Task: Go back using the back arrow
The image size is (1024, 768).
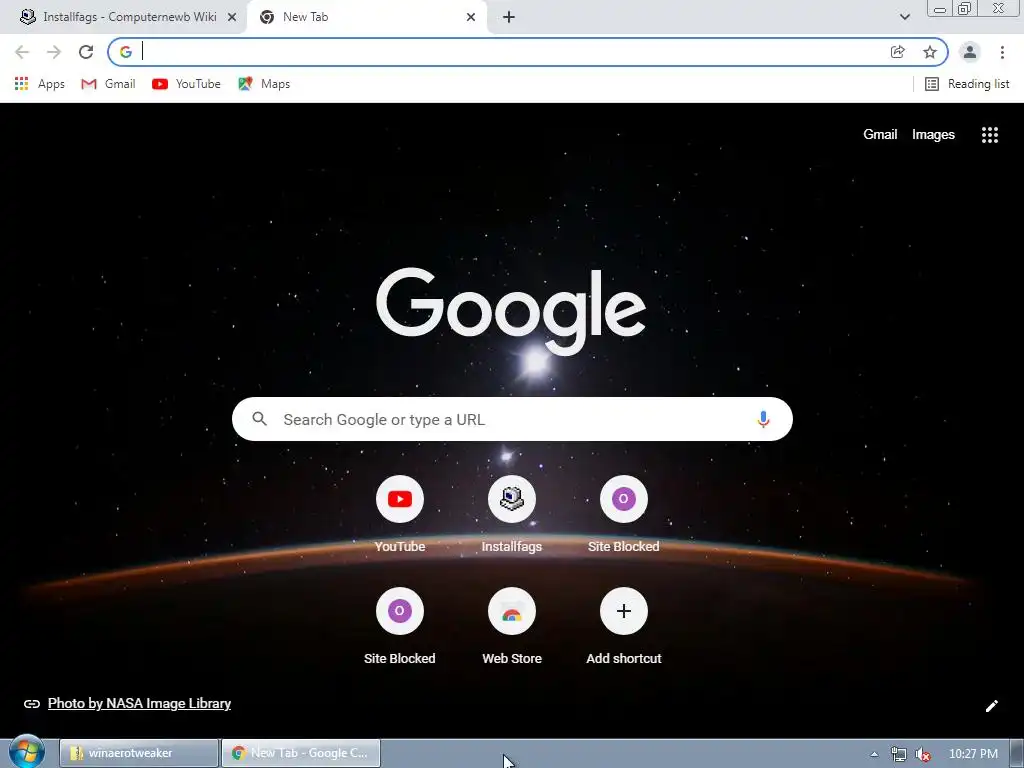Action: (x=22, y=52)
